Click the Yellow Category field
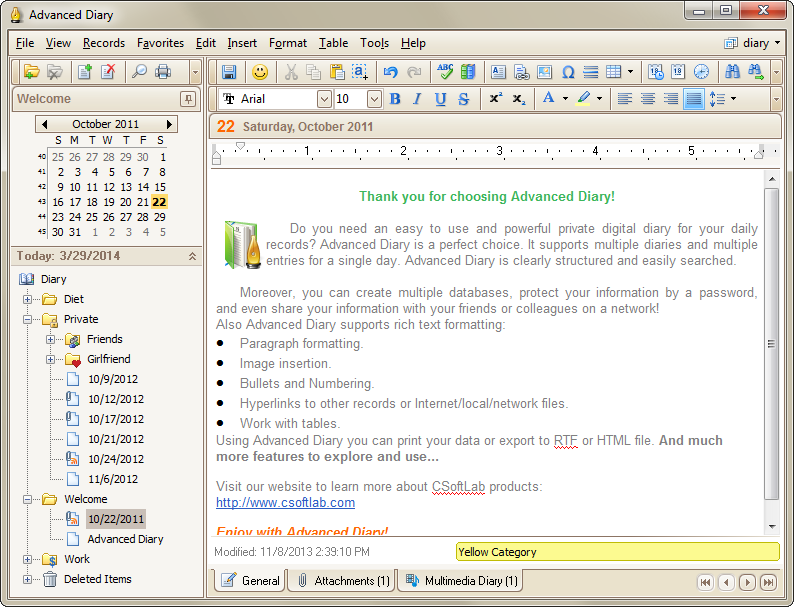Viewport: 794px width, 607px height. click(x=617, y=552)
